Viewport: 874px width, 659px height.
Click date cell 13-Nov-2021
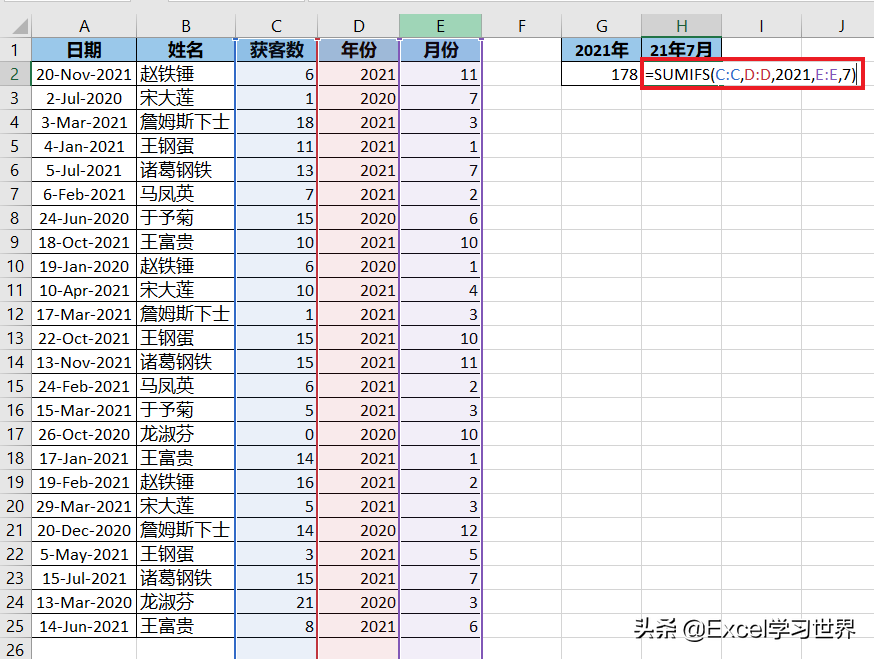(84, 362)
